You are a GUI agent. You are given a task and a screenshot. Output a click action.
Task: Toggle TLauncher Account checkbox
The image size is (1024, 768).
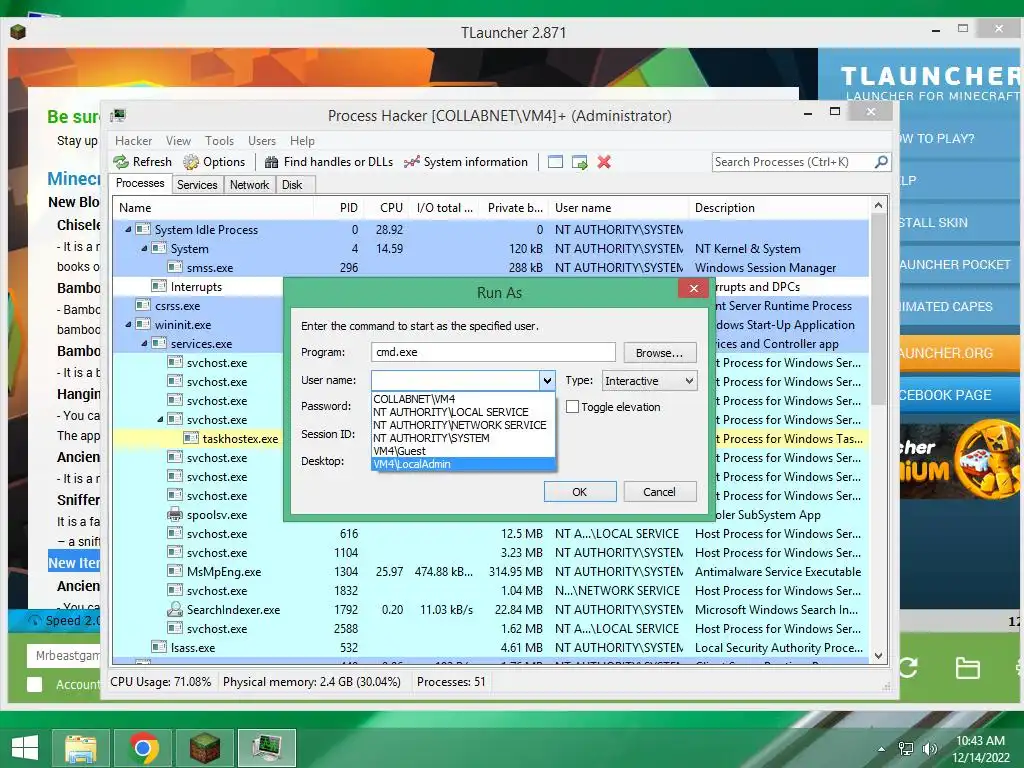(35, 684)
